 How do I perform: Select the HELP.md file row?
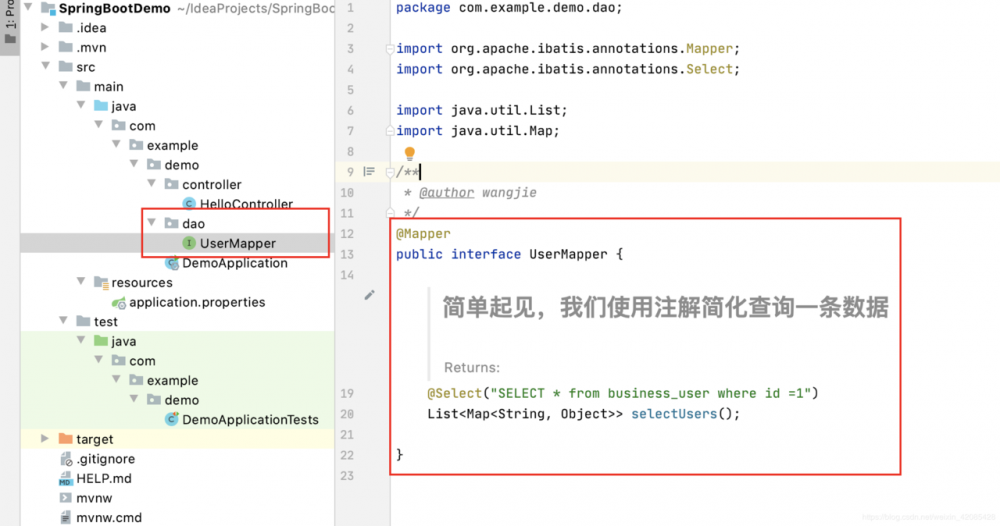(103, 479)
